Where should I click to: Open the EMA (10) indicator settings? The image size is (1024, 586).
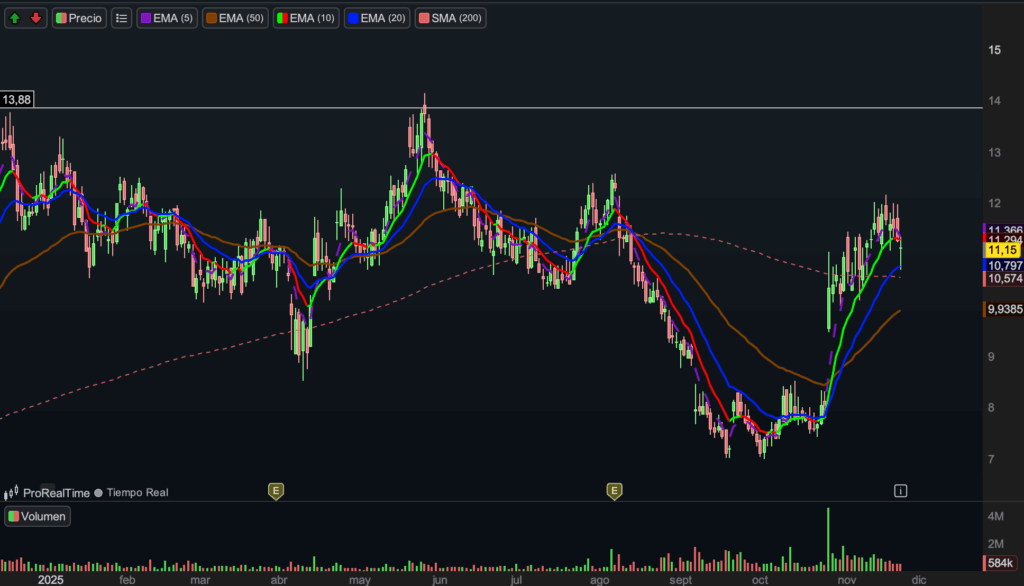(306, 18)
